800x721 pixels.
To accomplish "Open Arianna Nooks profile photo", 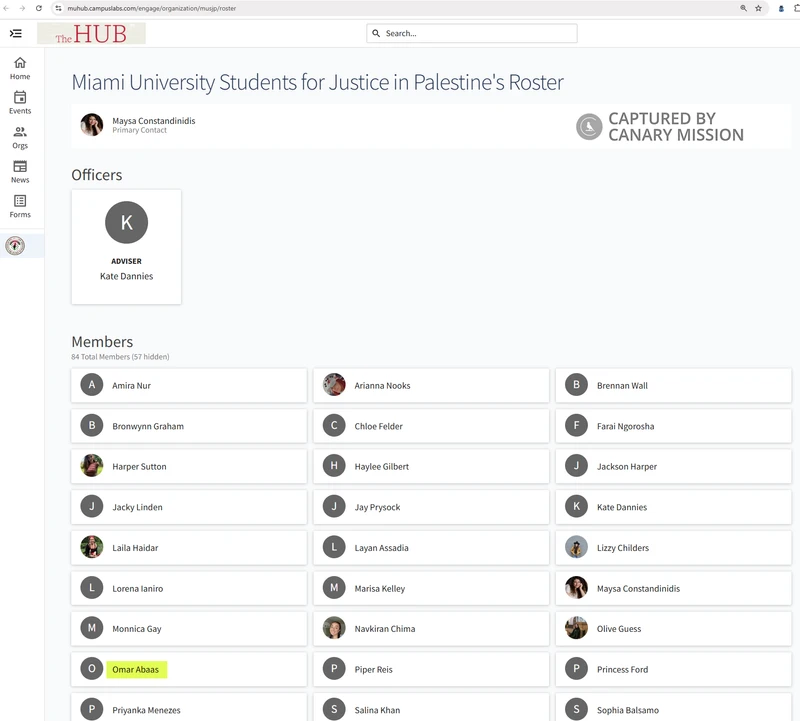I will click(334, 385).
